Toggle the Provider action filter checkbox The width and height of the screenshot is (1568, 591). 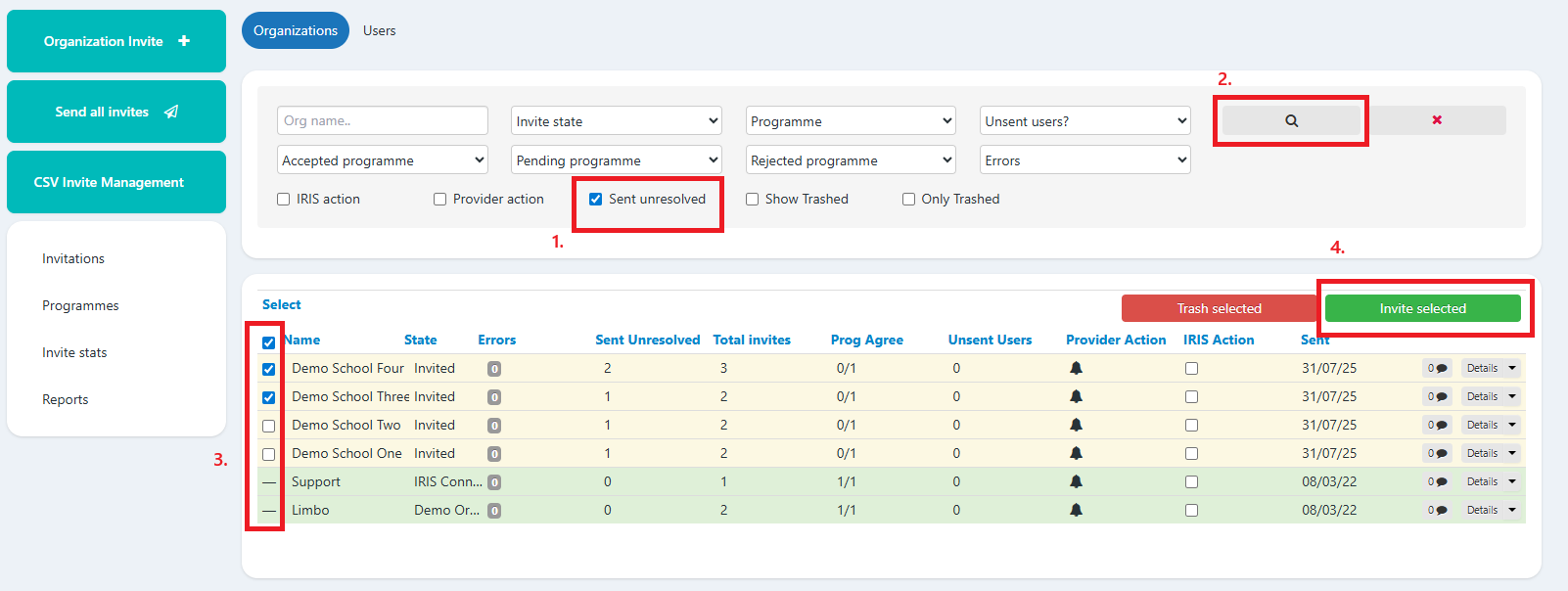click(440, 200)
